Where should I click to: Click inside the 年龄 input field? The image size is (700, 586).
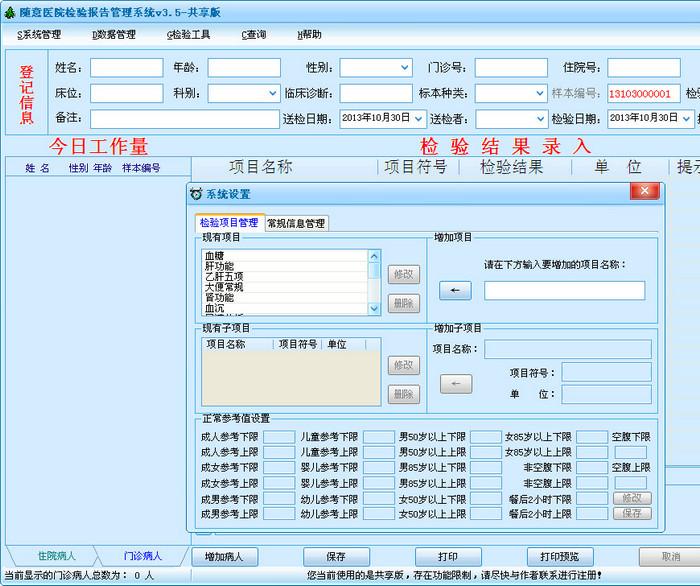244,68
